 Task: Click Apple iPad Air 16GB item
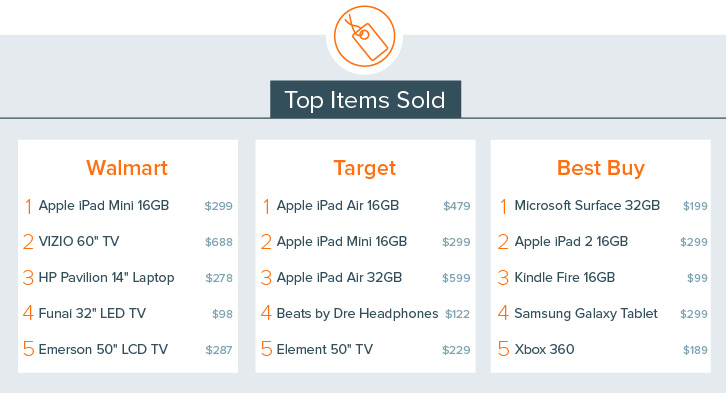[x=338, y=205]
